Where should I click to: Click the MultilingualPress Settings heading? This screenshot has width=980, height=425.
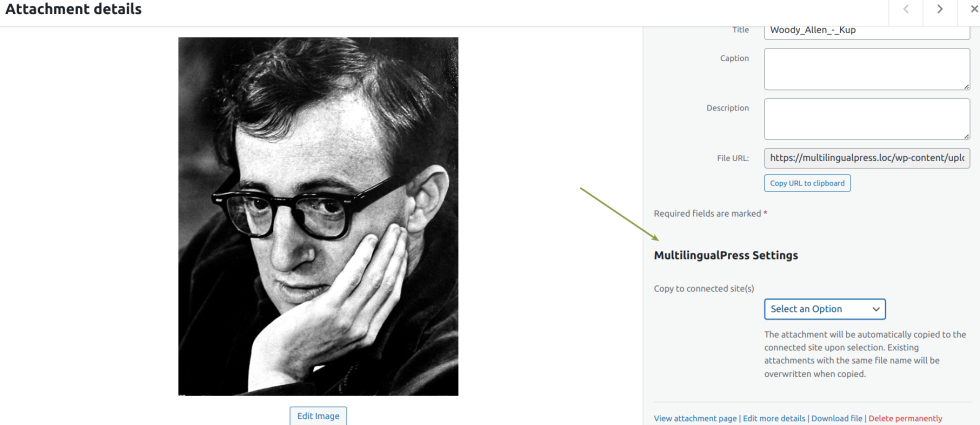726,255
